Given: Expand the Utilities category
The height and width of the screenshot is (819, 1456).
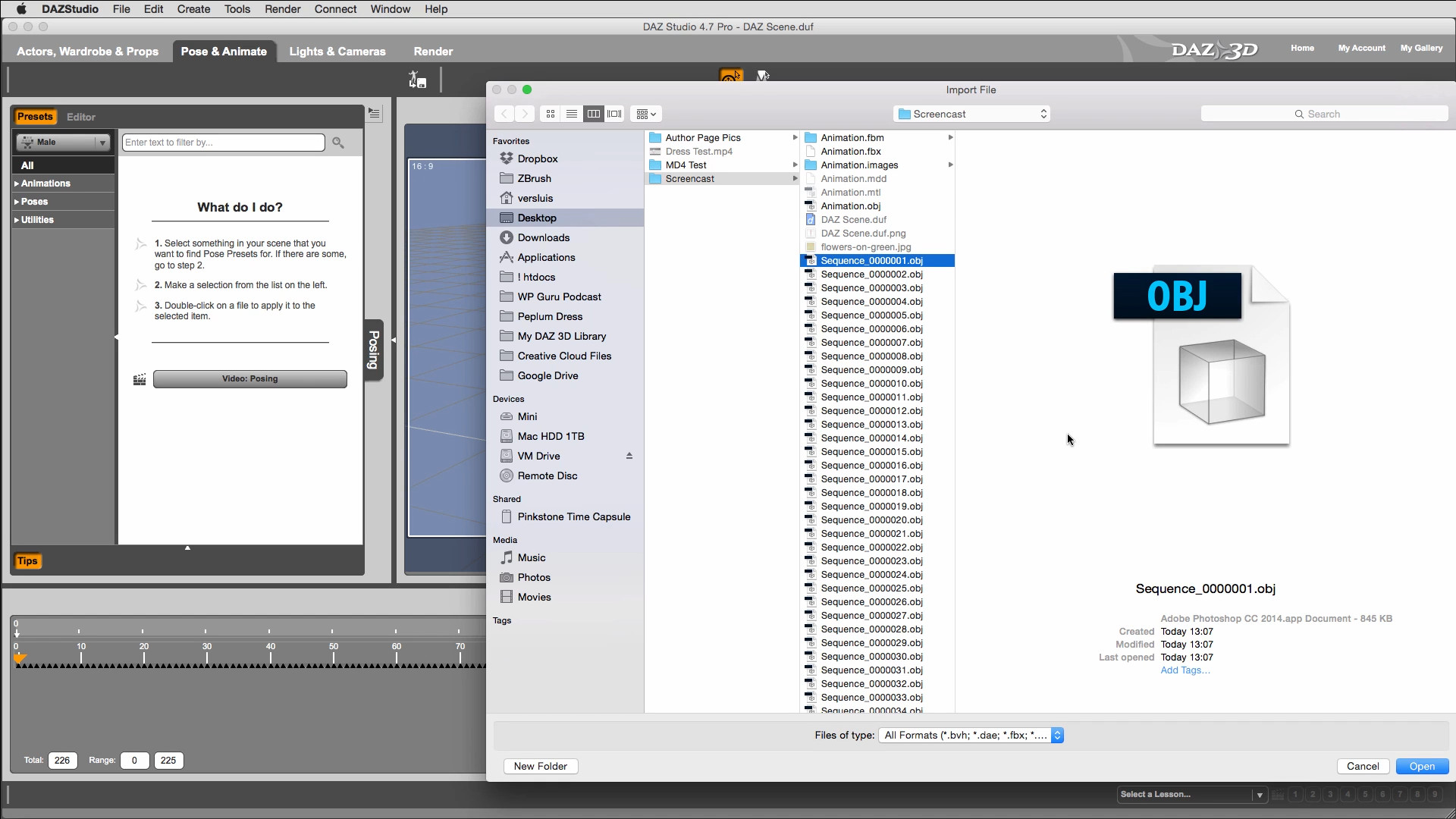Looking at the screenshot, I should [63, 220].
